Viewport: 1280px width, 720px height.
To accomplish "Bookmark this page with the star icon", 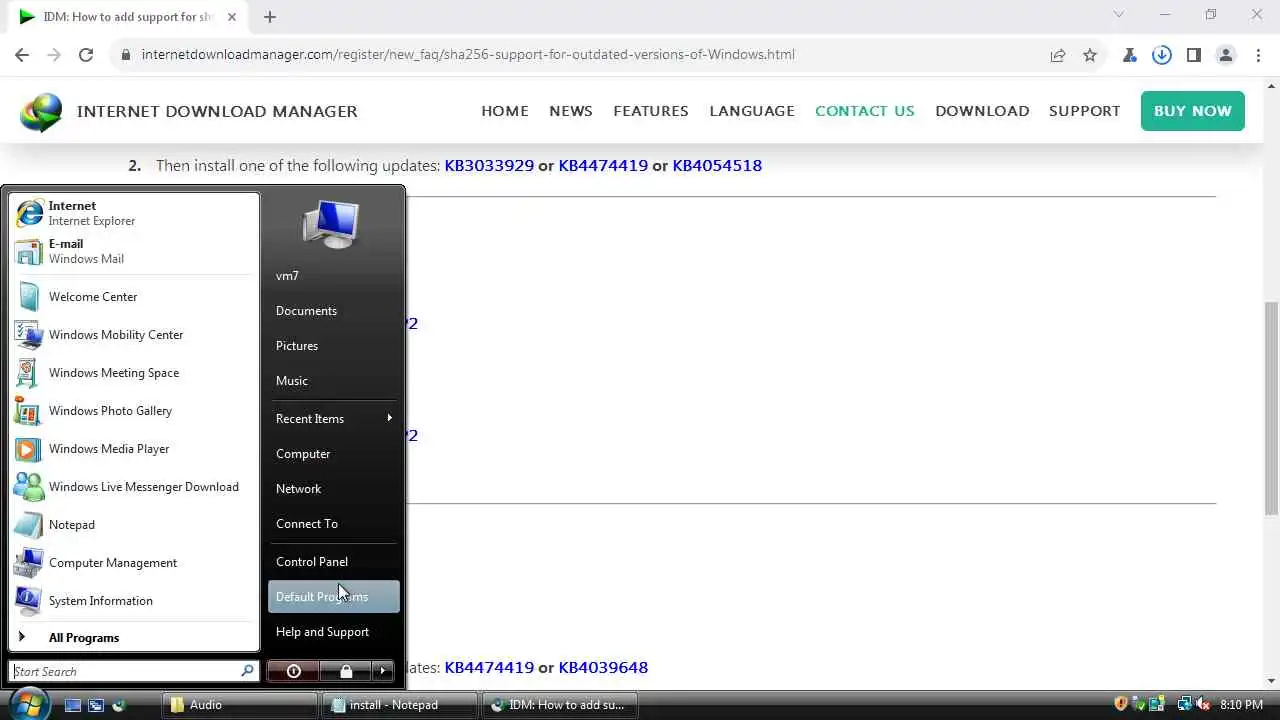I will tap(1090, 55).
